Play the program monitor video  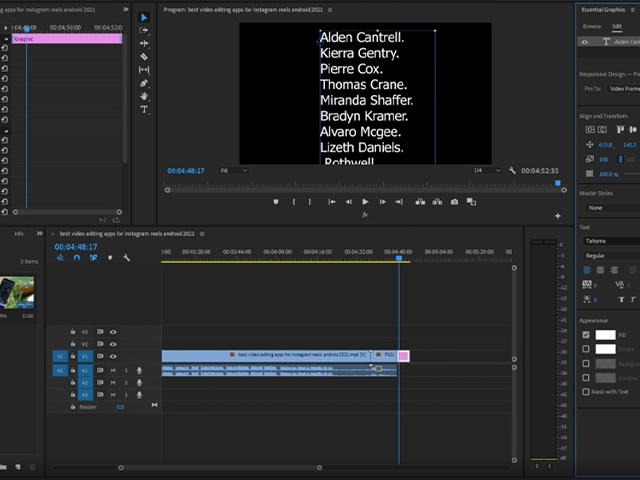(365, 202)
